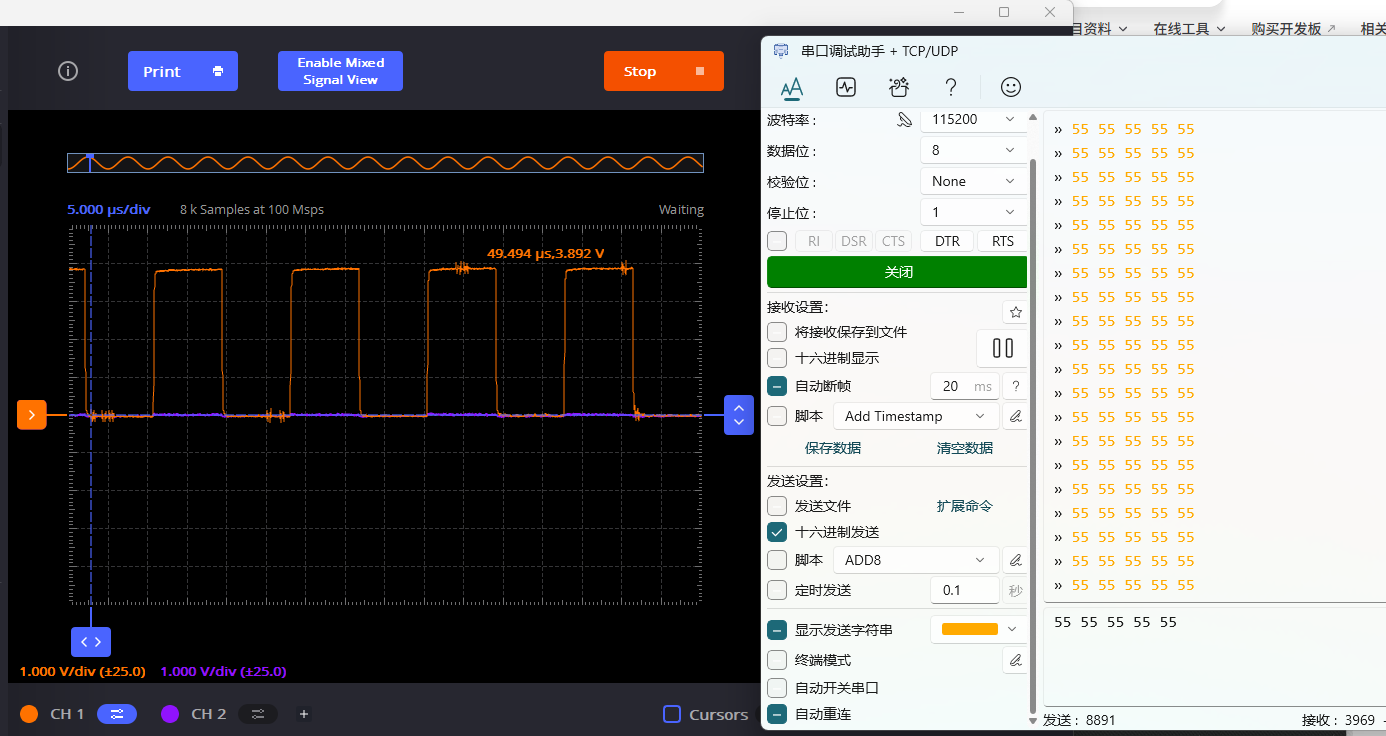Add a new channel with plus icon
The height and width of the screenshot is (736, 1386).
(304, 714)
